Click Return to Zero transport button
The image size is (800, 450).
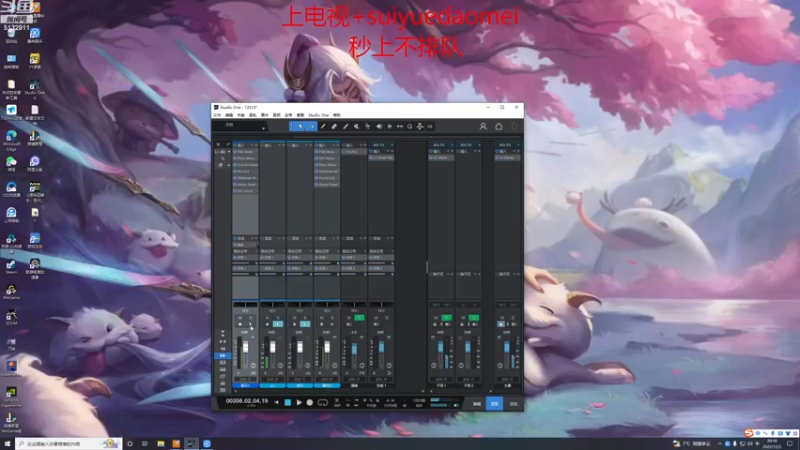click(x=276, y=403)
